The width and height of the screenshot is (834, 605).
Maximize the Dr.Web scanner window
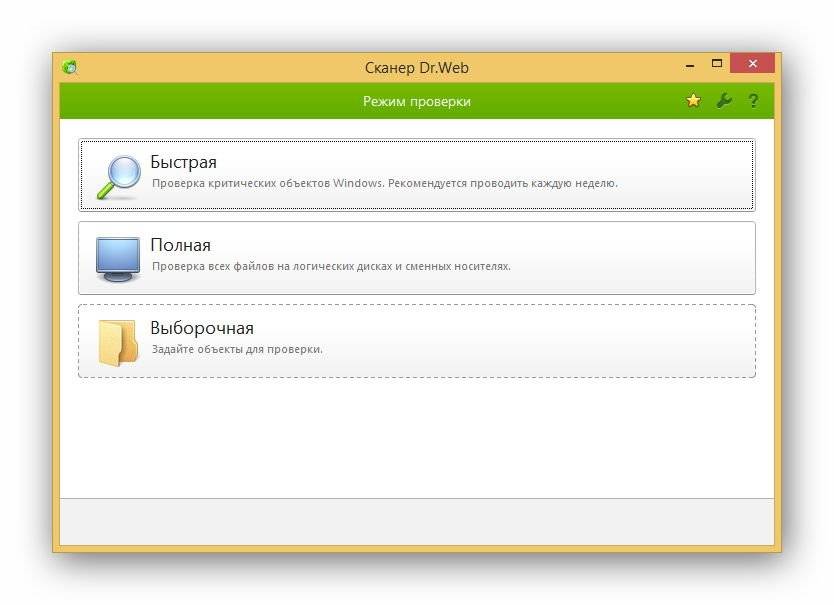click(716, 63)
